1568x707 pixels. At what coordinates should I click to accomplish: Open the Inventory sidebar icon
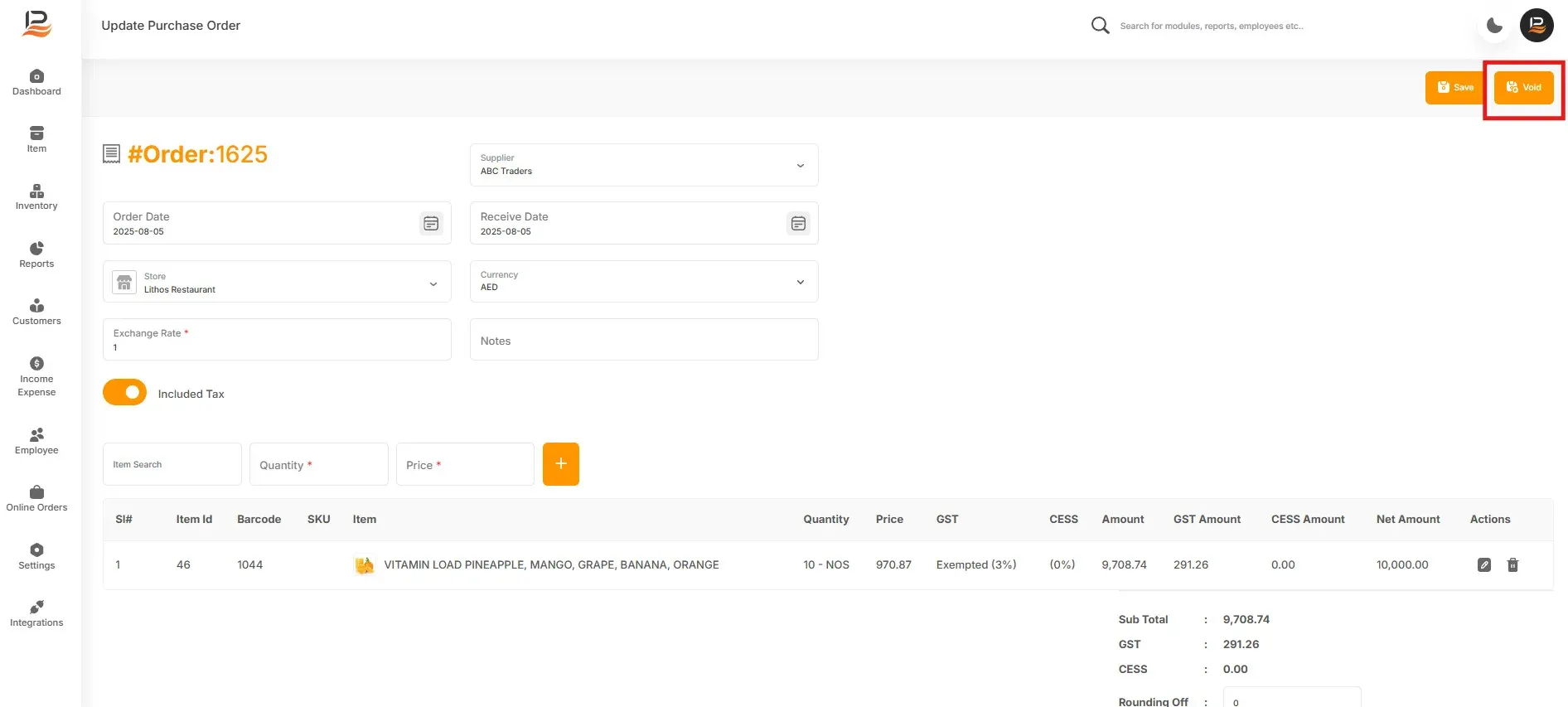pyautogui.click(x=36, y=191)
